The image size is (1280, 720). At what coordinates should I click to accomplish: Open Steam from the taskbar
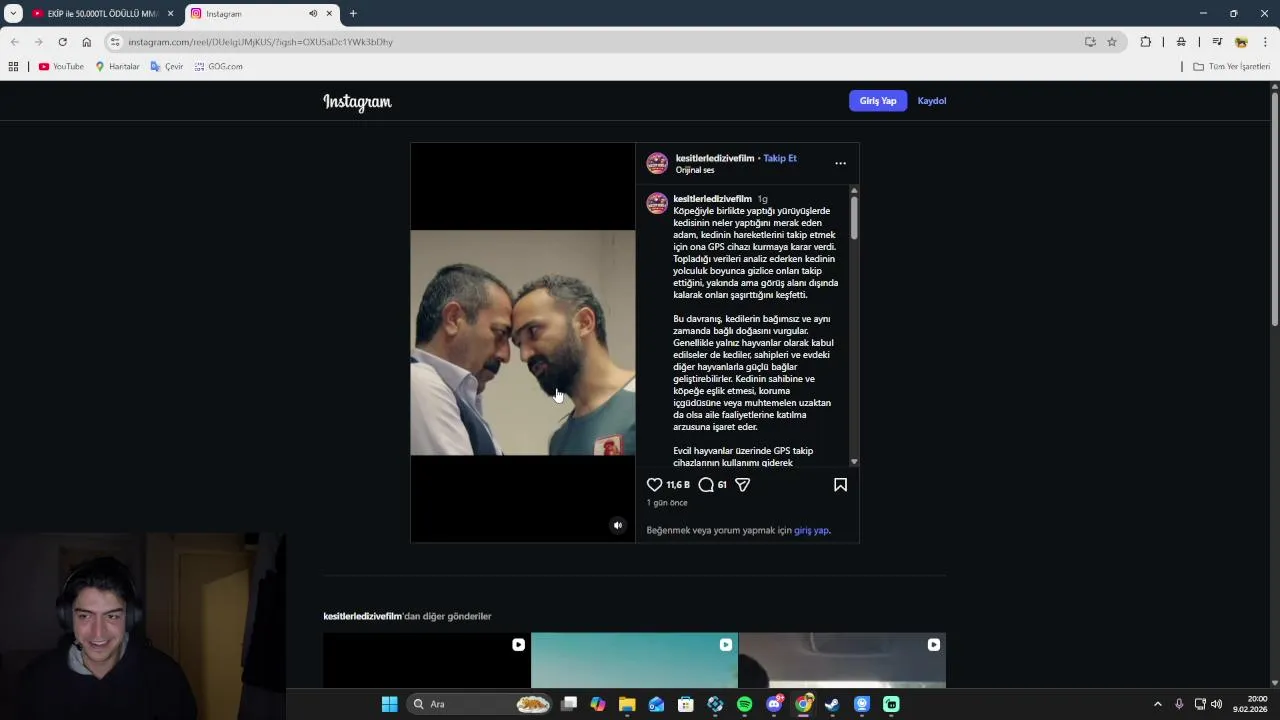[832, 704]
